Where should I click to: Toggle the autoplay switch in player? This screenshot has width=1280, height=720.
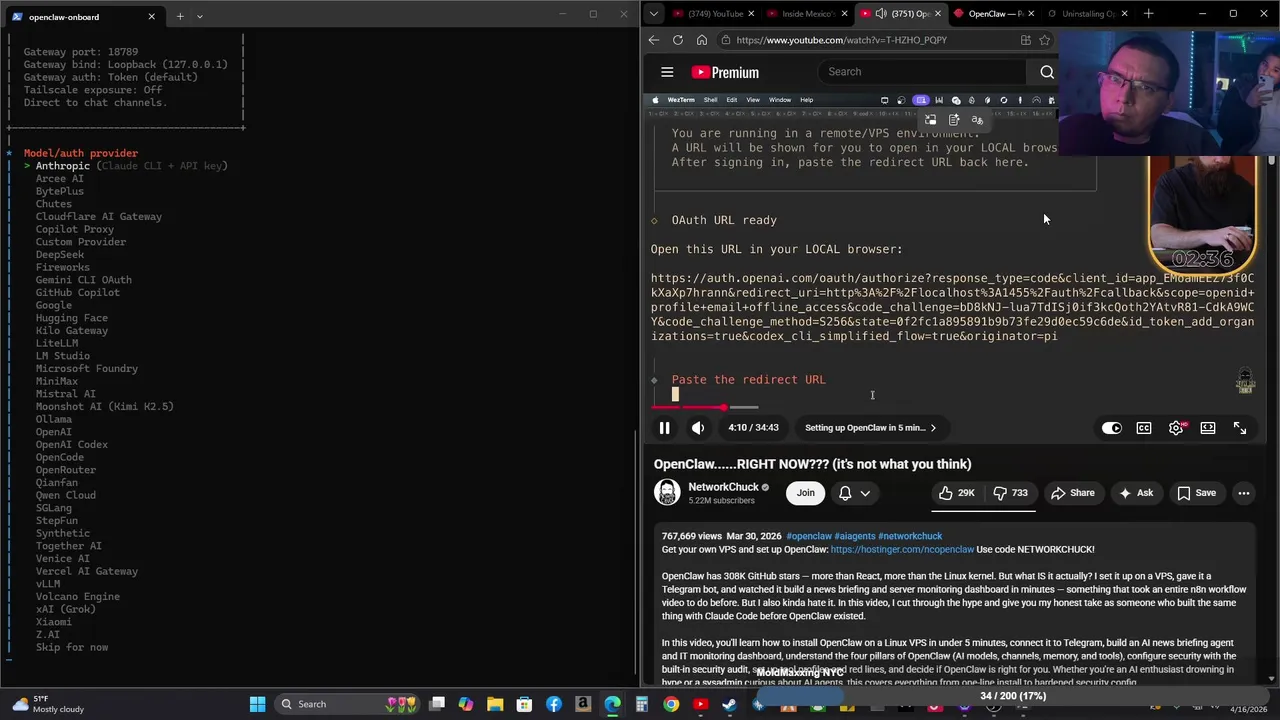point(1111,428)
